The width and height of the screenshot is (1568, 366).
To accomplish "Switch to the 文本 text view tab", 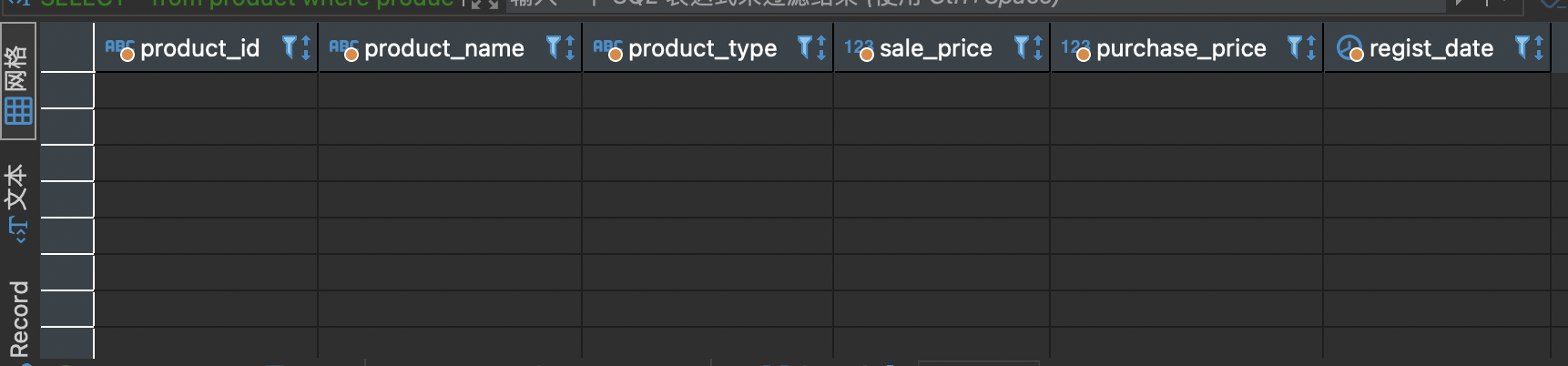I will 18,202.
